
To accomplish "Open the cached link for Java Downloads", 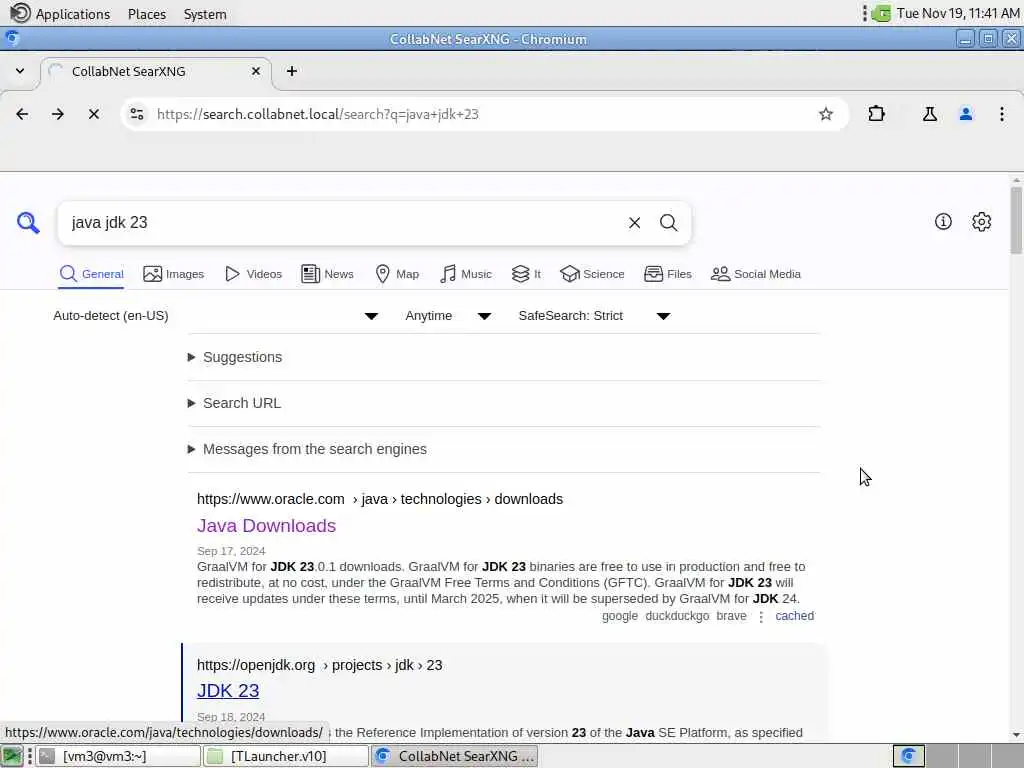I will [x=794, y=616].
